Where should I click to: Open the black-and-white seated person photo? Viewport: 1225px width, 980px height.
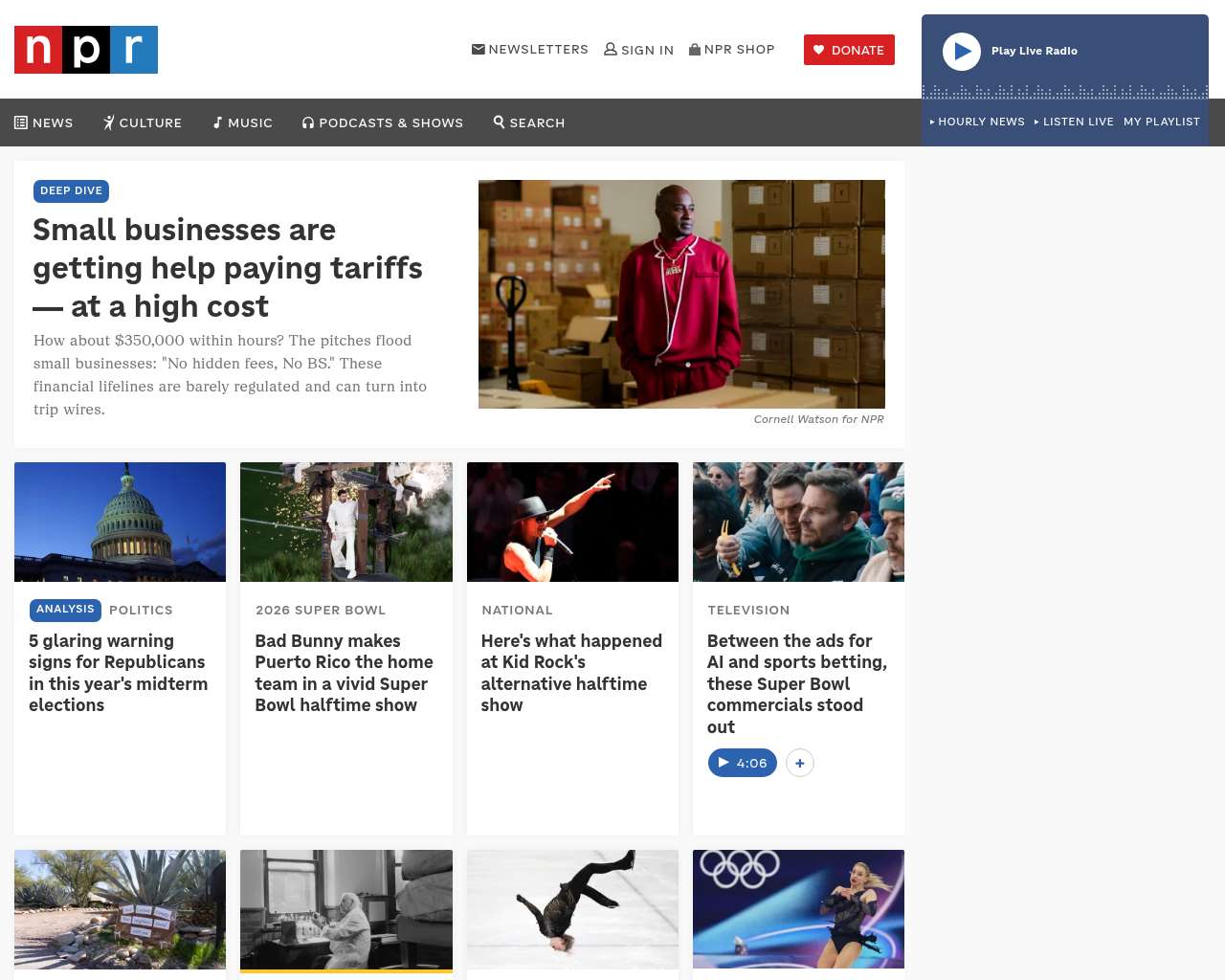346,909
